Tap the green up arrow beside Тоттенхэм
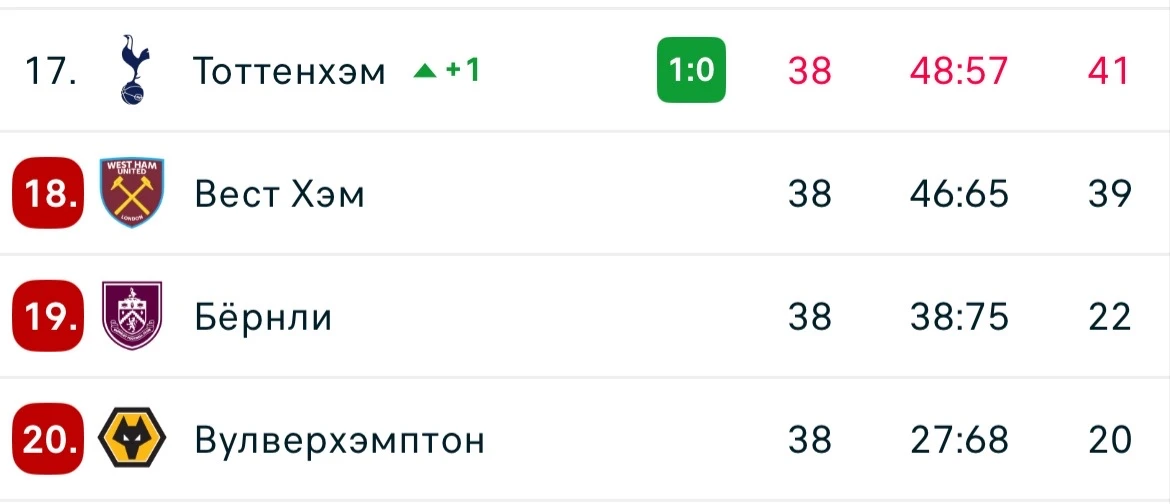Screen dimensions: 1170x504 point(425,71)
